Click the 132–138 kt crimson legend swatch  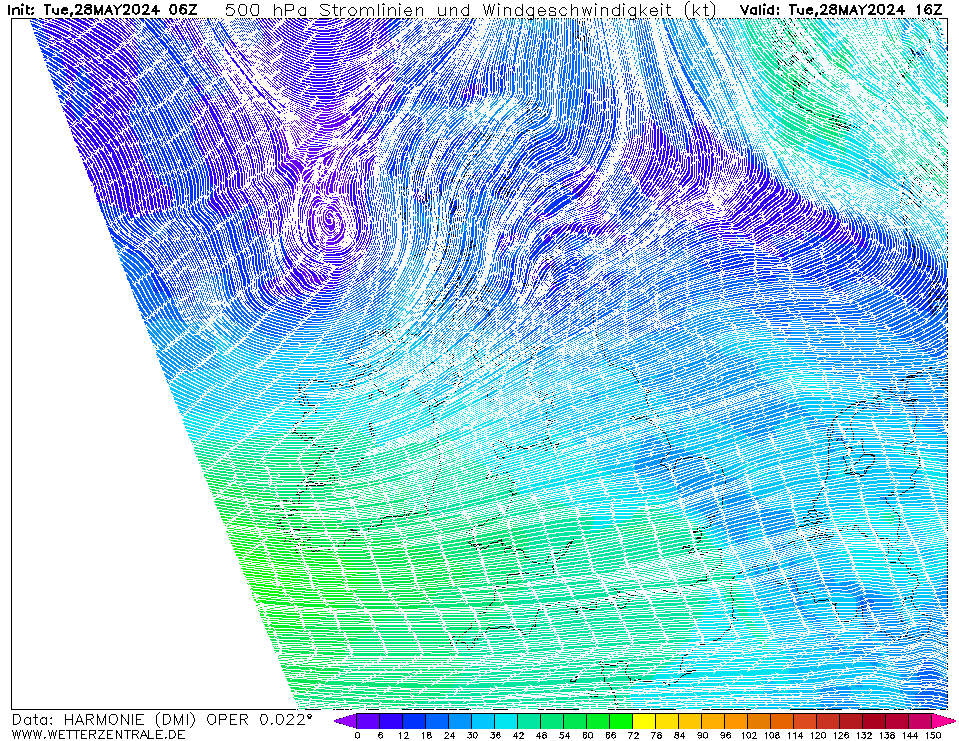875,721
